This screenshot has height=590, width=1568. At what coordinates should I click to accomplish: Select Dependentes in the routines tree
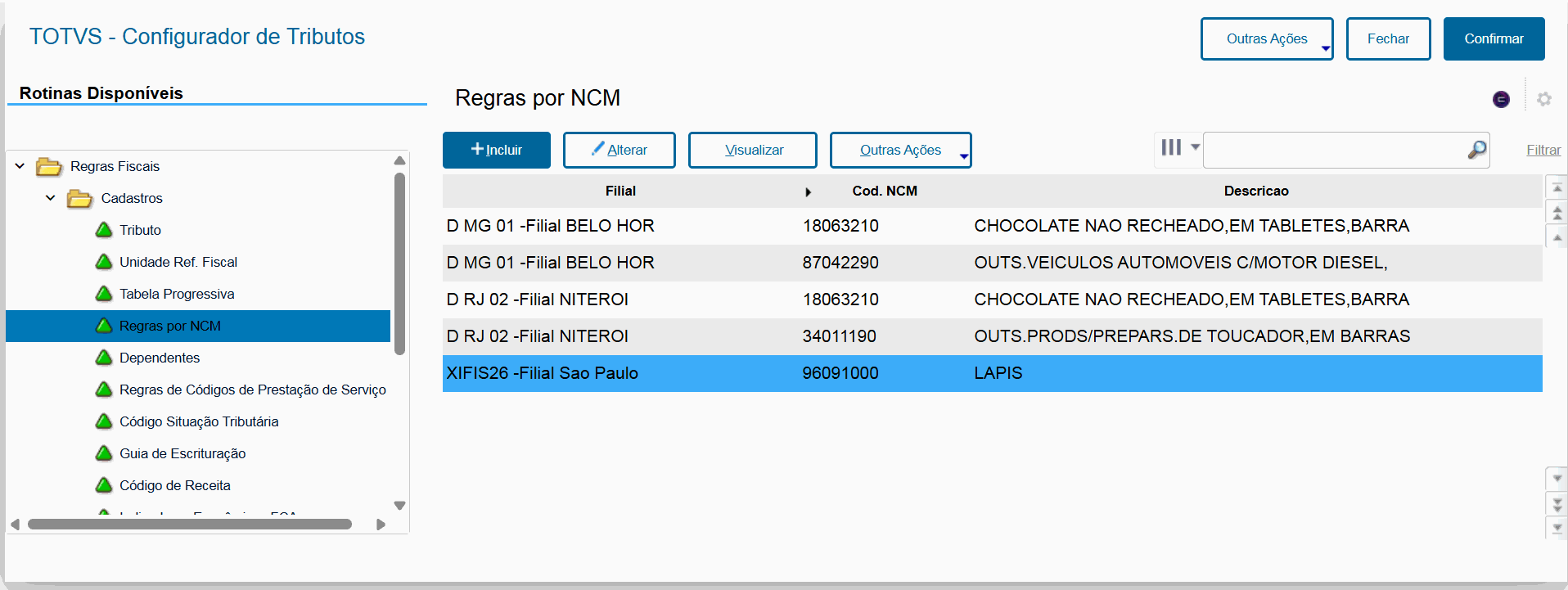(x=160, y=358)
